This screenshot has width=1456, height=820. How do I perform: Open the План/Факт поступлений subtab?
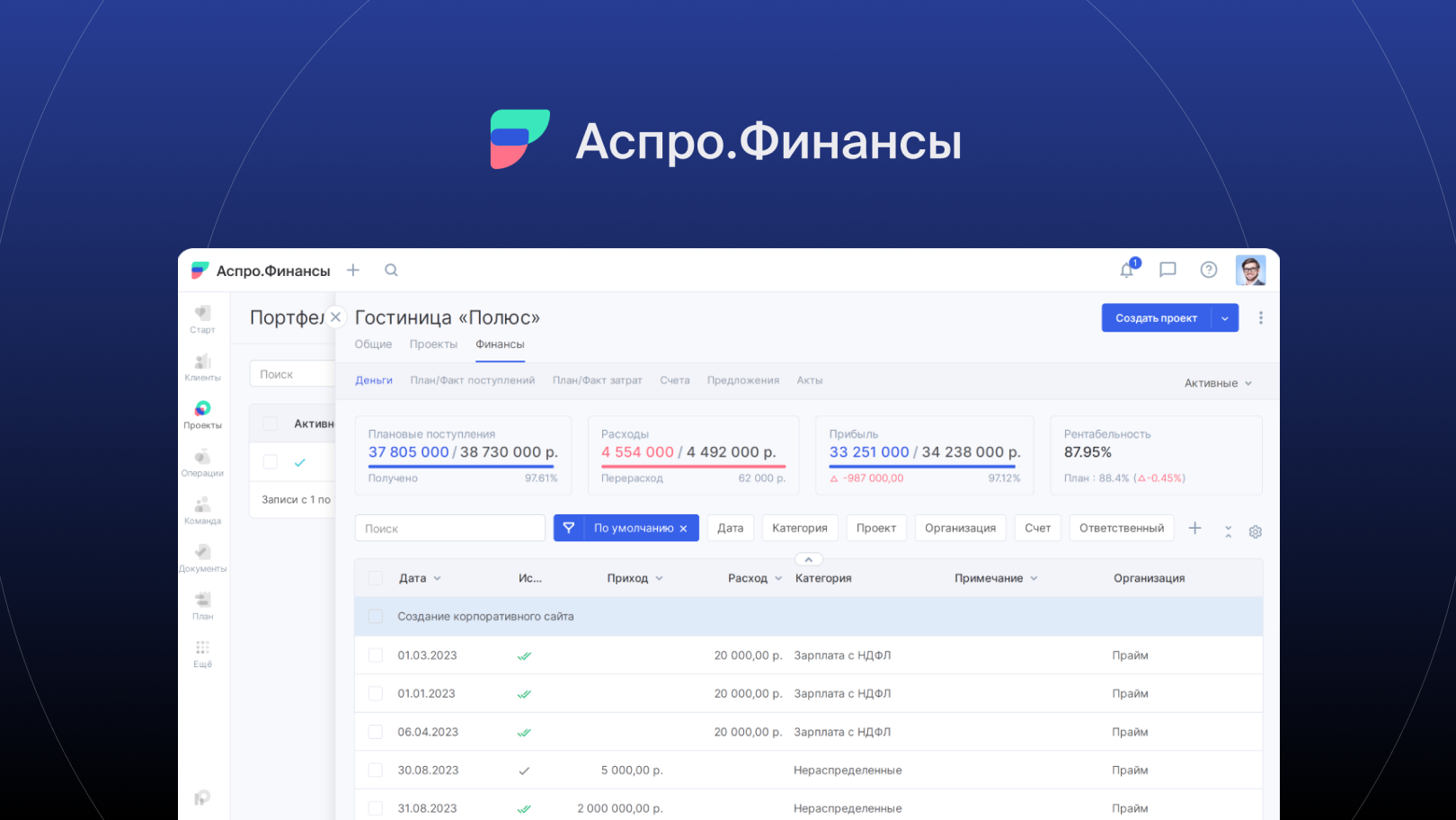pos(473,380)
